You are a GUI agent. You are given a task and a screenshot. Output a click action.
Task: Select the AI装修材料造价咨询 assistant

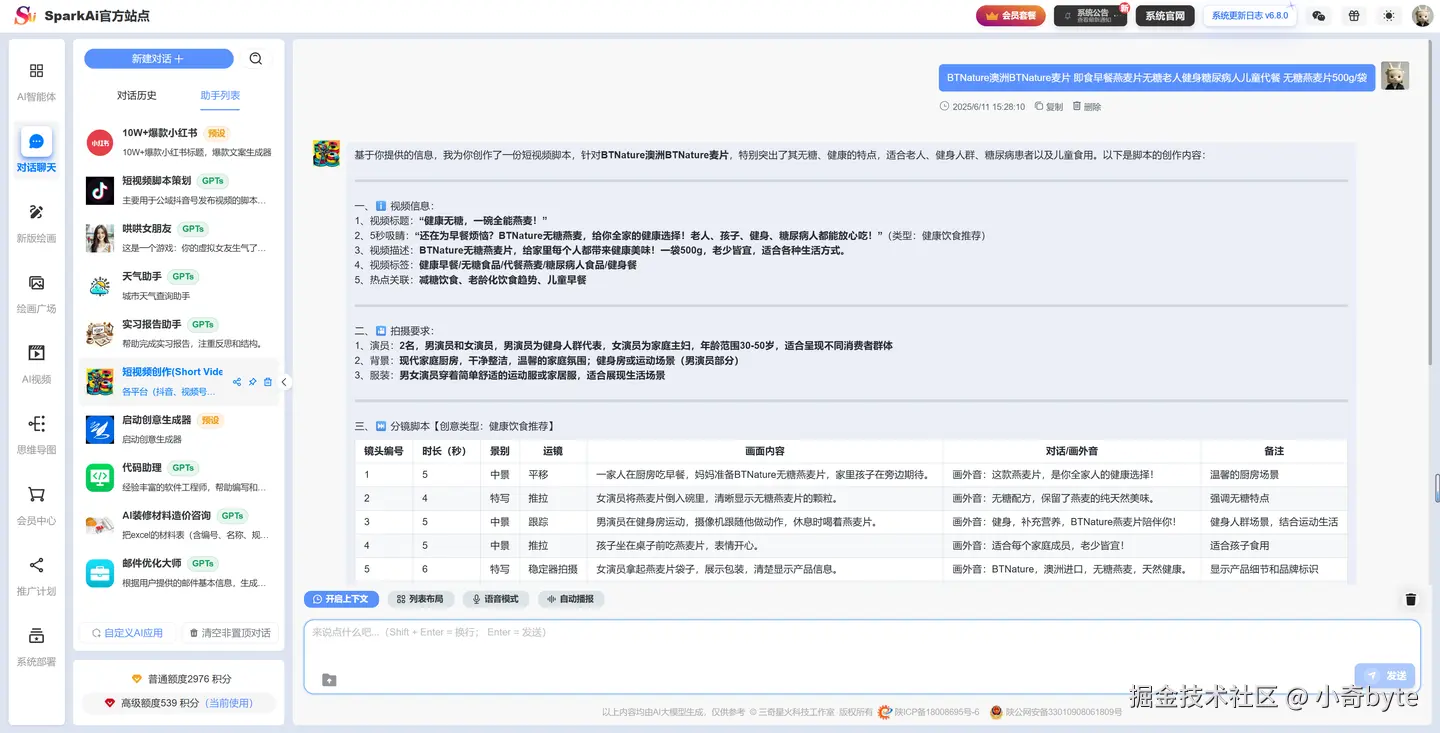(x=179, y=525)
